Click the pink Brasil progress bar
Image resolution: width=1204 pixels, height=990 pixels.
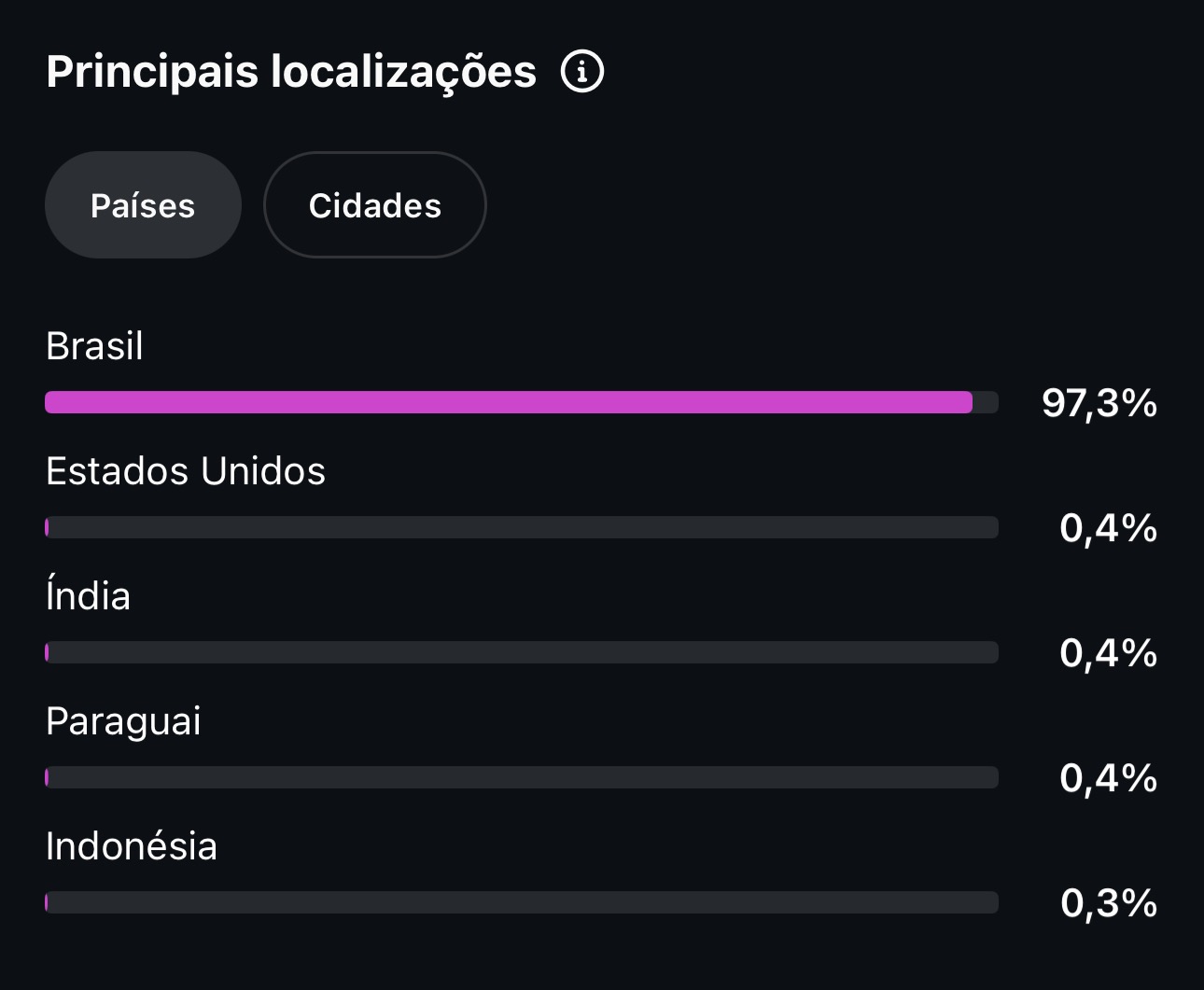pos(509,402)
